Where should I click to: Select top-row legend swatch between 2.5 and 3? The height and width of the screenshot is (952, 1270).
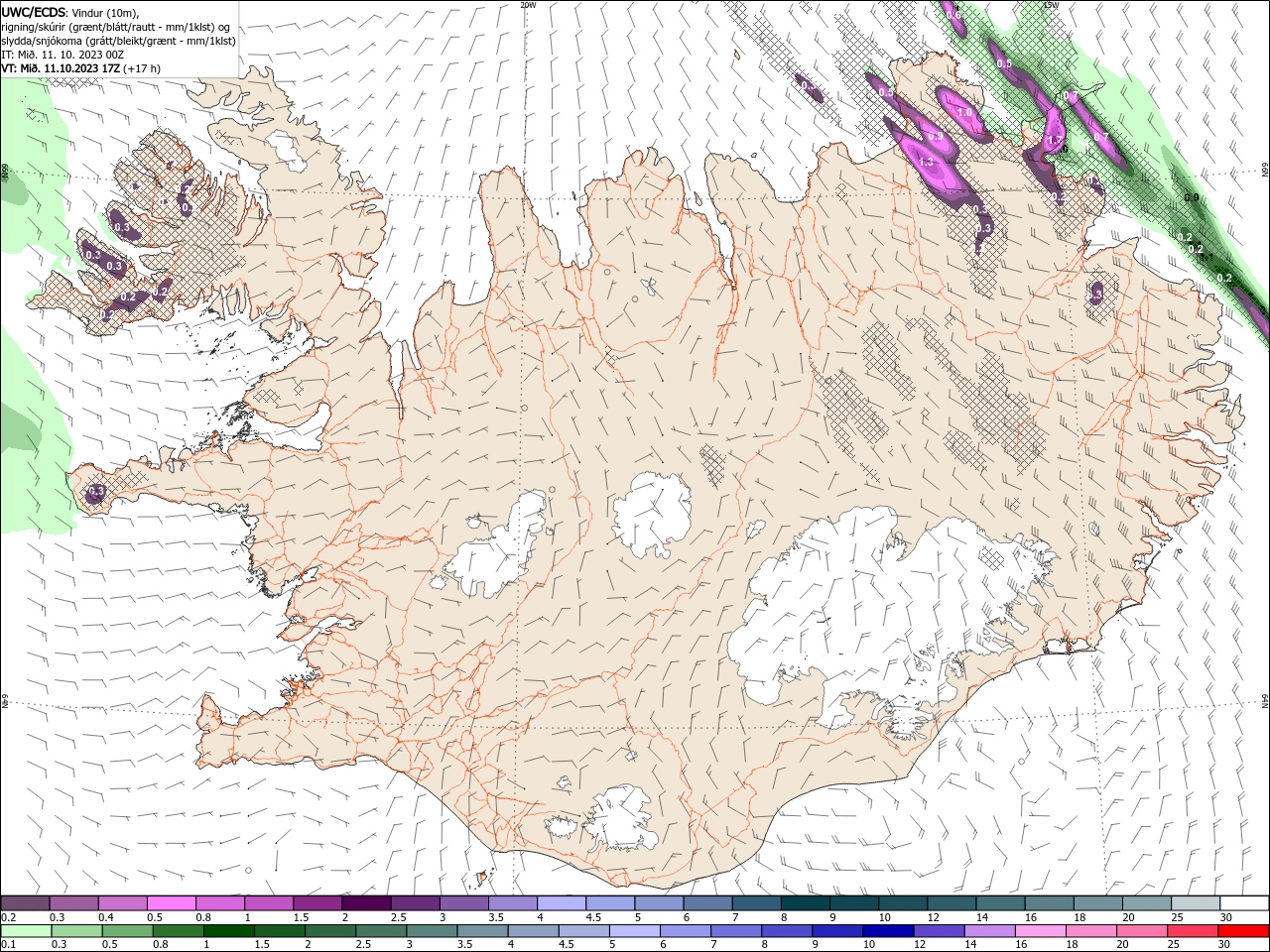coord(416,903)
